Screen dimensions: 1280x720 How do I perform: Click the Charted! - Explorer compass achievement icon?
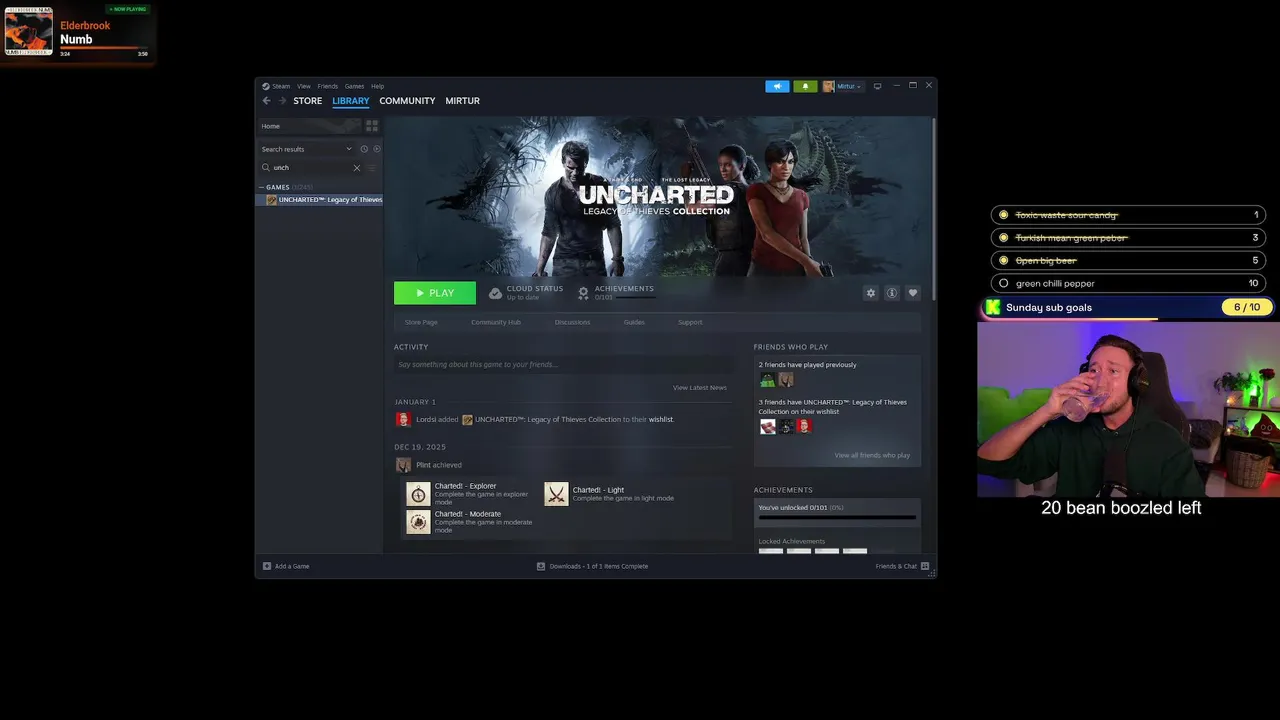(418, 494)
